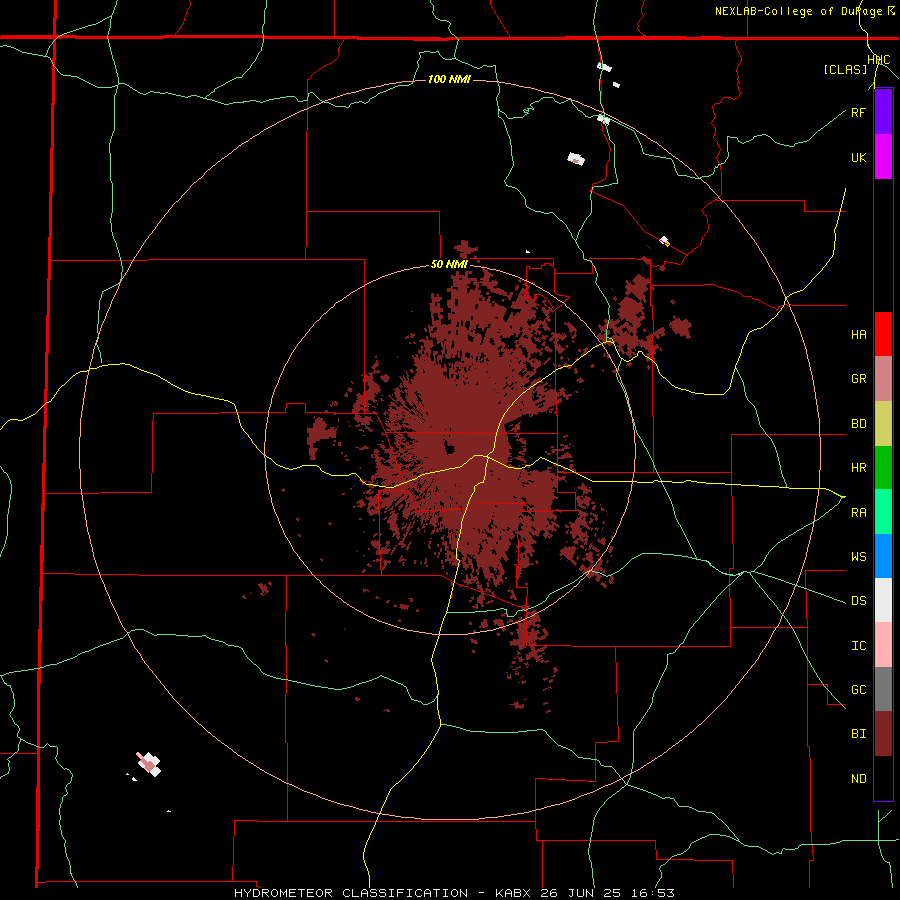Click the small black hole at radar center
Viewport: 900px width, 900px height.
point(449,448)
